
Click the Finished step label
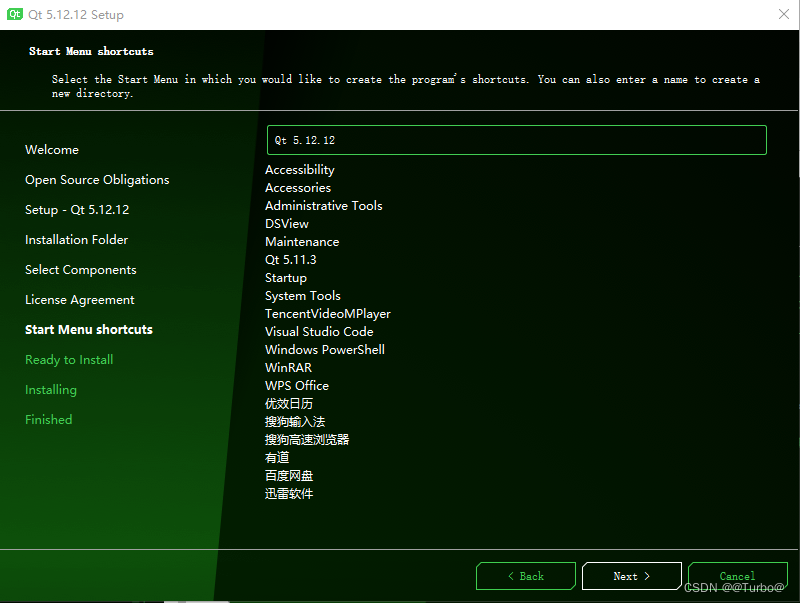(48, 419)
